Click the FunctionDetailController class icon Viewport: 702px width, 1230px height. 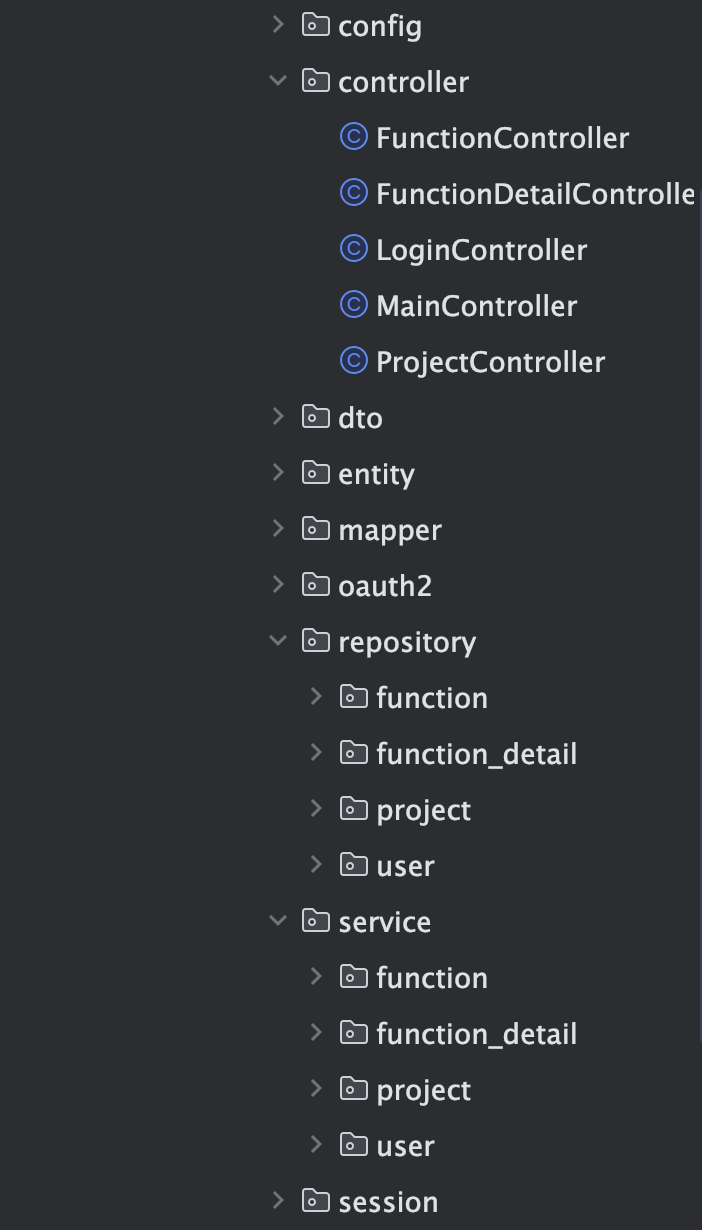(353, 193)
